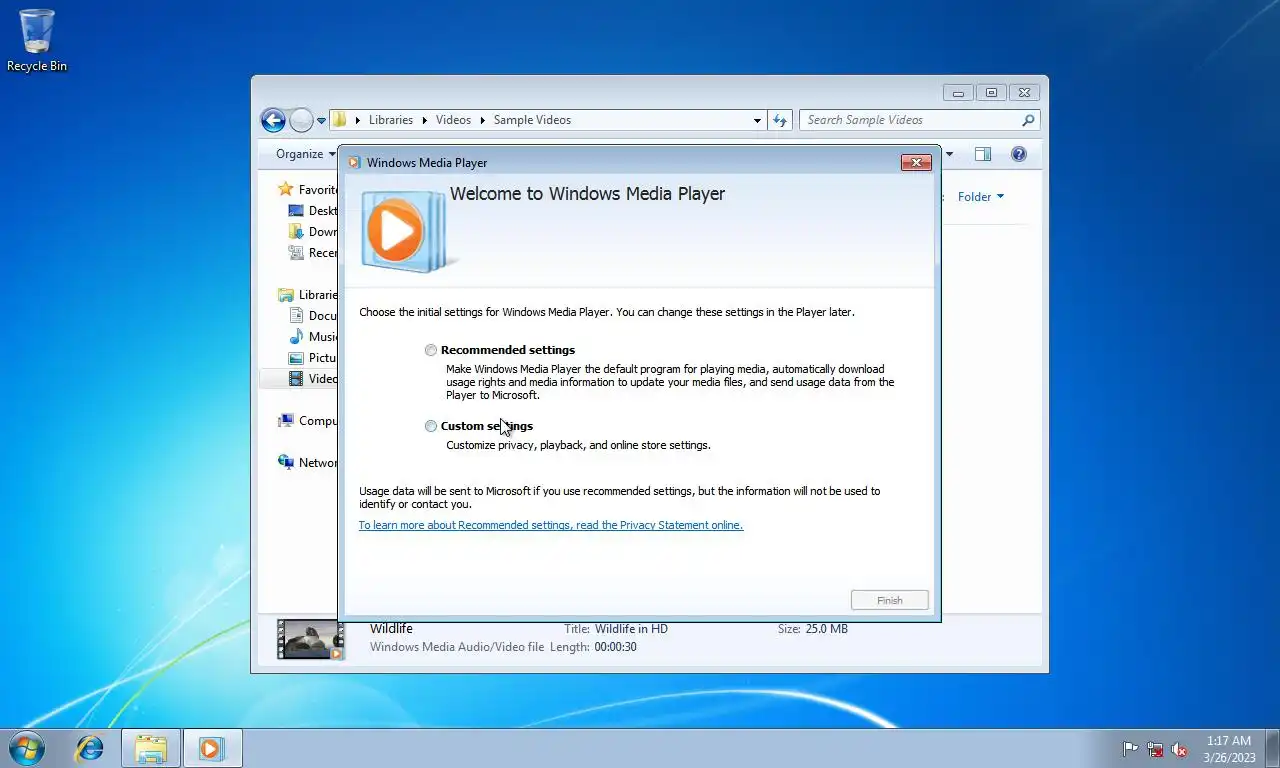The height and width of the screenshot is (768, 1280).
Task: Open Music library in navigation pane
Action: 314,337
